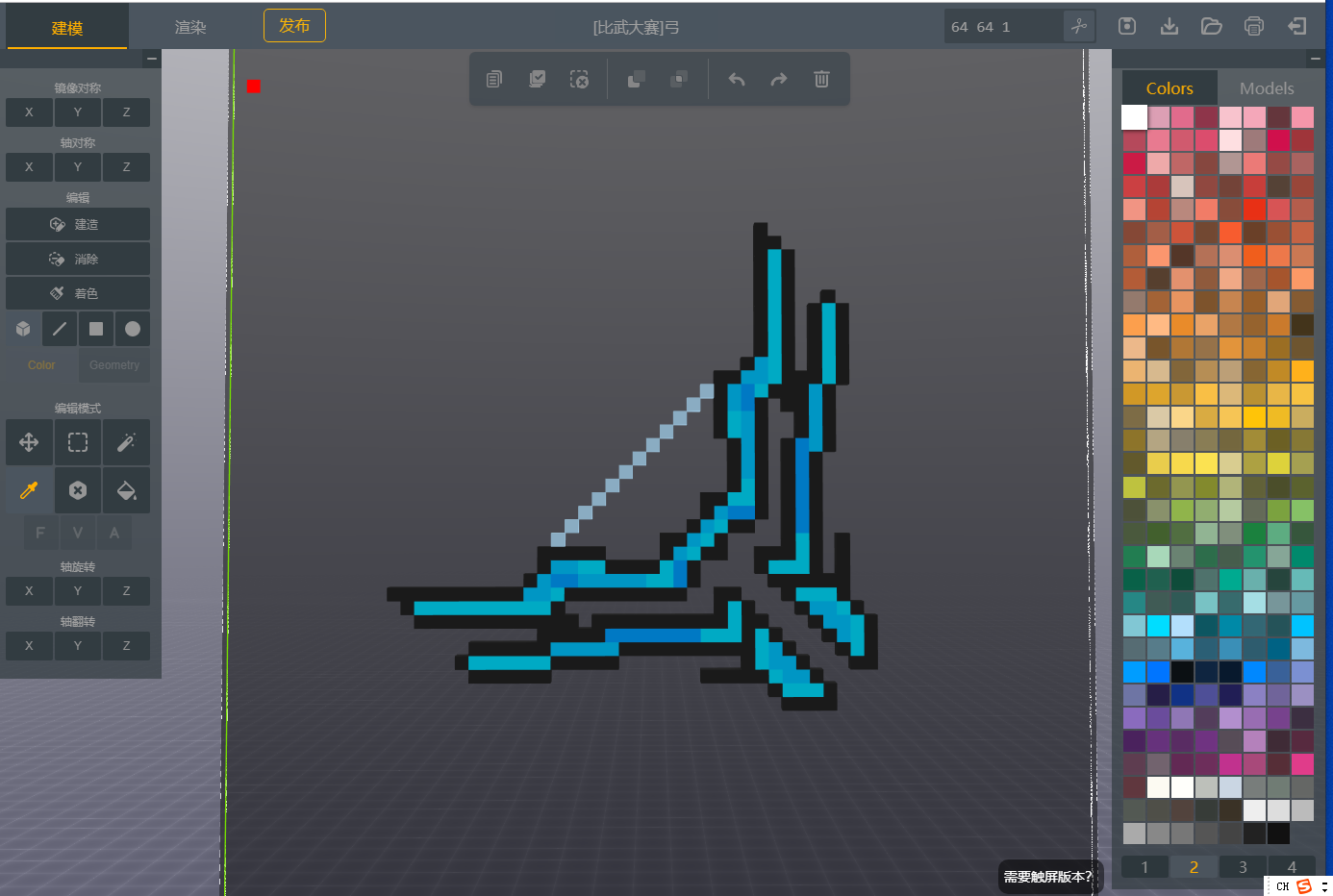1333x896 pixels.
Task: Toggle the F mode button
Action: (40, 533)
